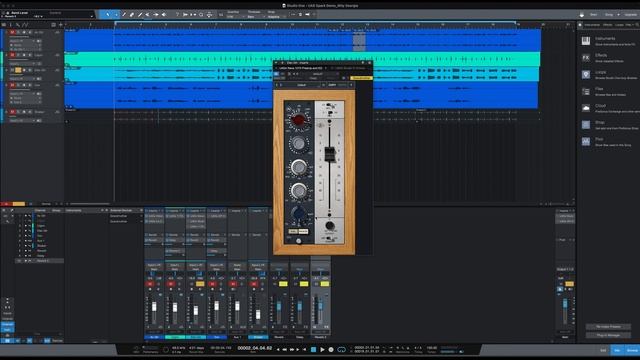Expand the Inserts header on first mixer channel
Viewport: 640px width, 360px height.
click(x=154, y=211)
